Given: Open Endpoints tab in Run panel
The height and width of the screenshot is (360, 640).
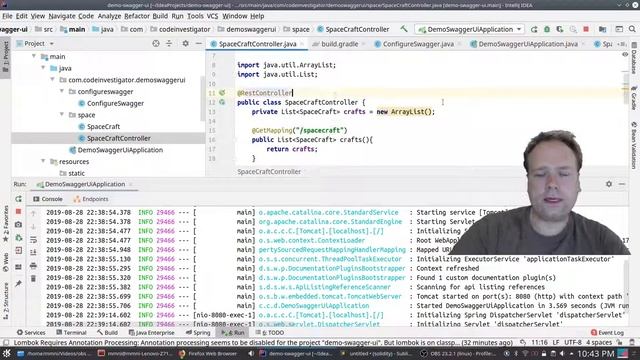Looking at the screenshot, I should [91, 199].
